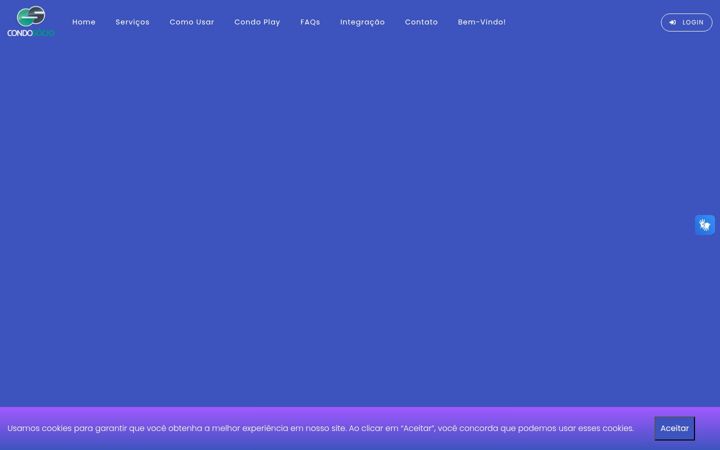Open the Condo Play page
Viewport: 720px width, 450px height.
click(257, 22)
